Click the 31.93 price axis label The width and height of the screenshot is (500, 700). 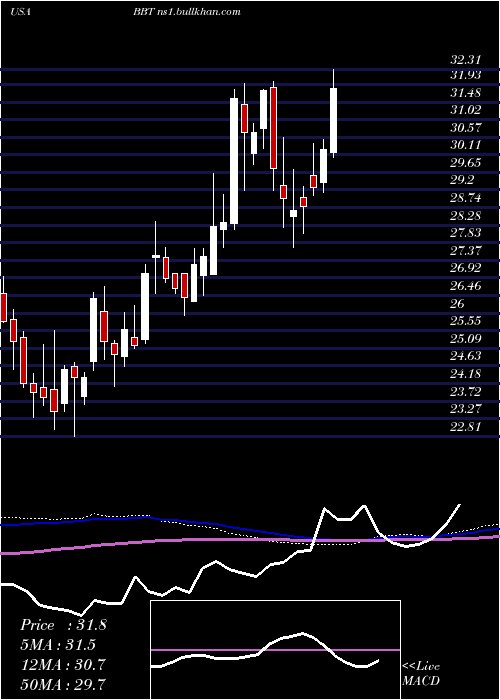tap(466, 75)
